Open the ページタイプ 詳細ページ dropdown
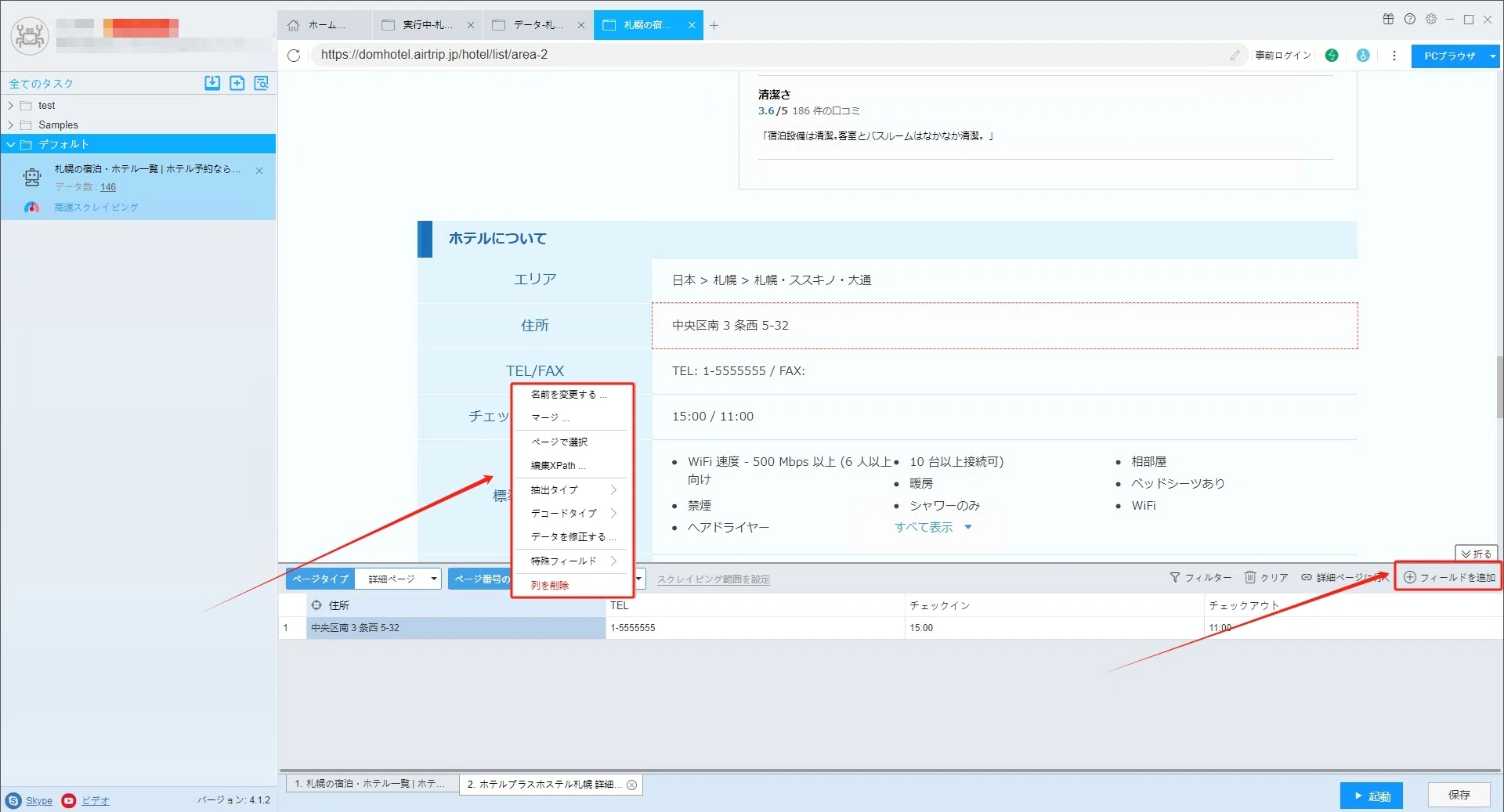The width and height of the screenshot is (1504, 812). pos(399,579)
